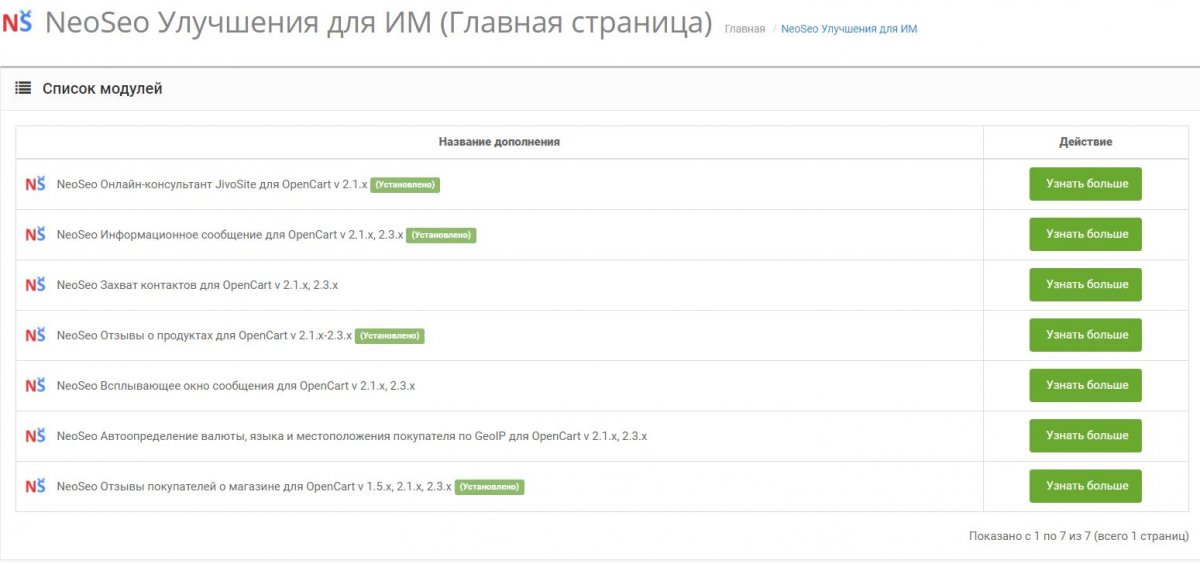Screen dimensions: 1200x564
Task: Click the Название дополнения column header
Action: click(x=499, y=142)
